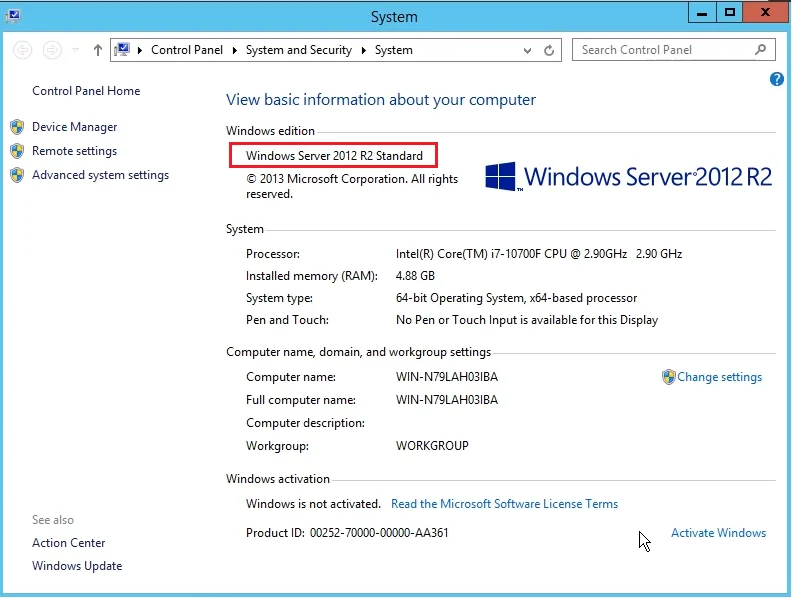Click the 2013 Microsoft Corporation copyright text
Image resolution: width=792 pixels, height=599 pixels.
(352, 186)
